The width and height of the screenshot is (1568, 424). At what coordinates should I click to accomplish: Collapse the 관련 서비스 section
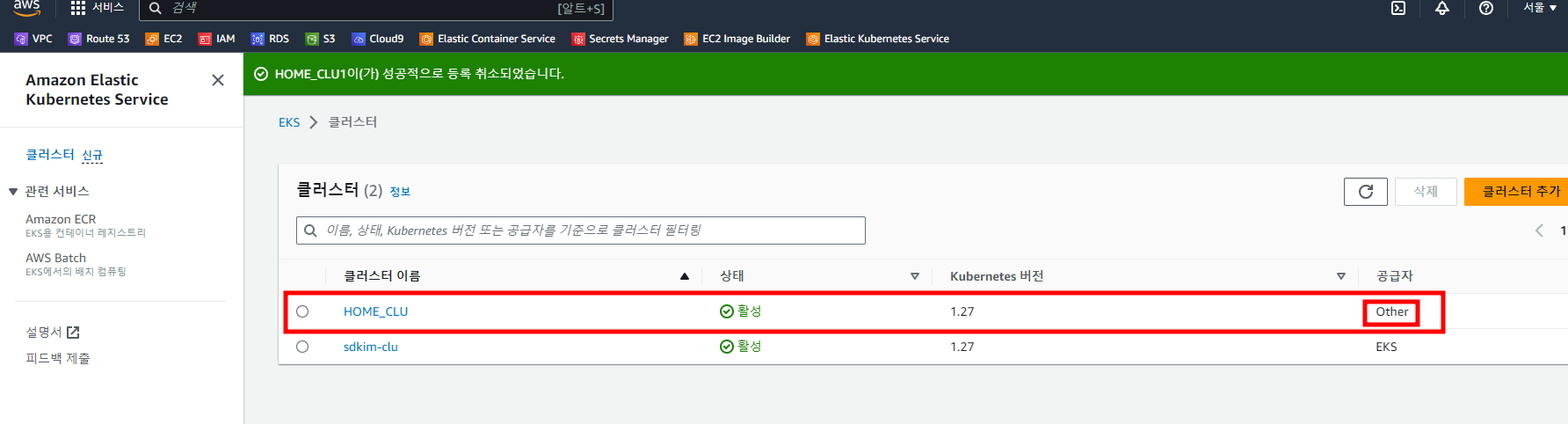point(13,192)
